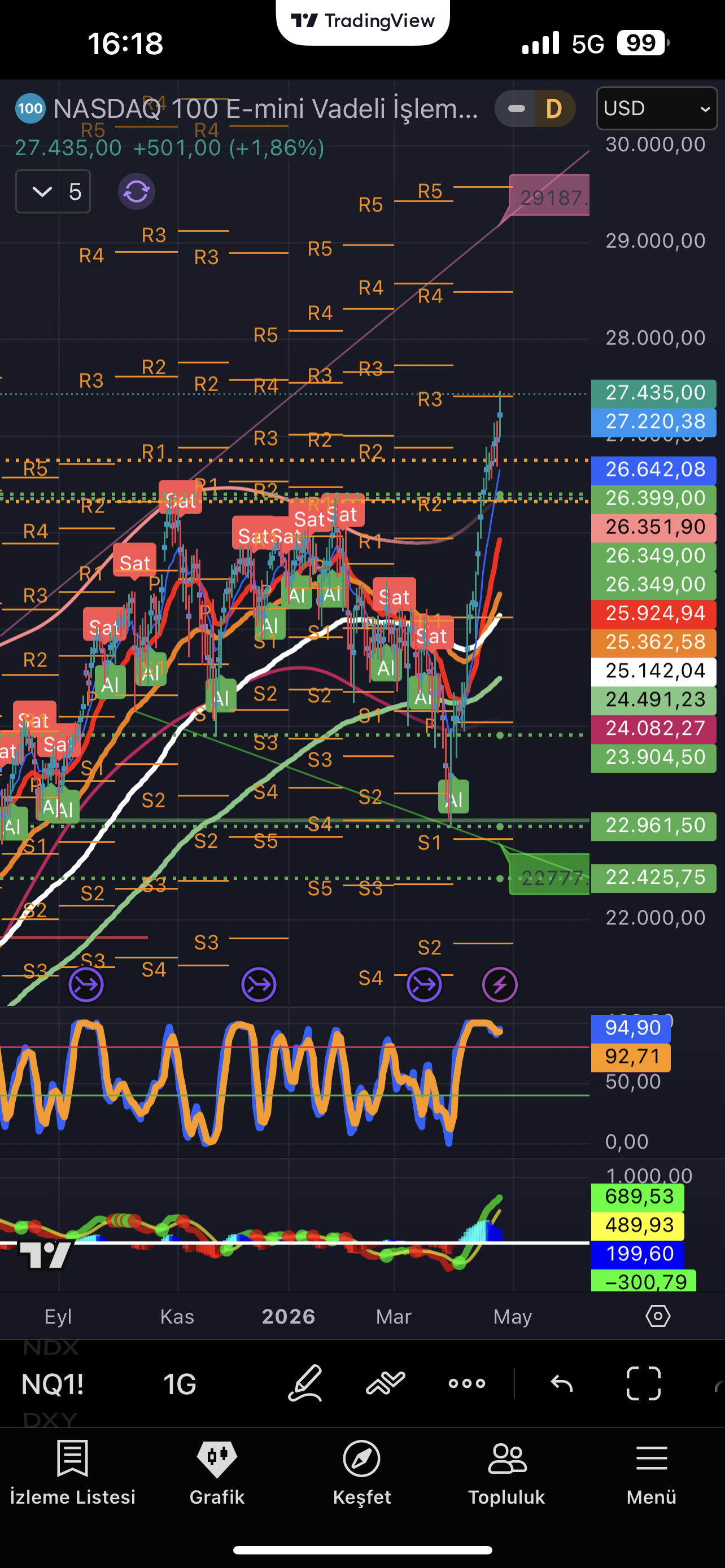The image size is (725, 1568).
Task: Tap the 26.399,00 green price label
Action: point(654,498)
